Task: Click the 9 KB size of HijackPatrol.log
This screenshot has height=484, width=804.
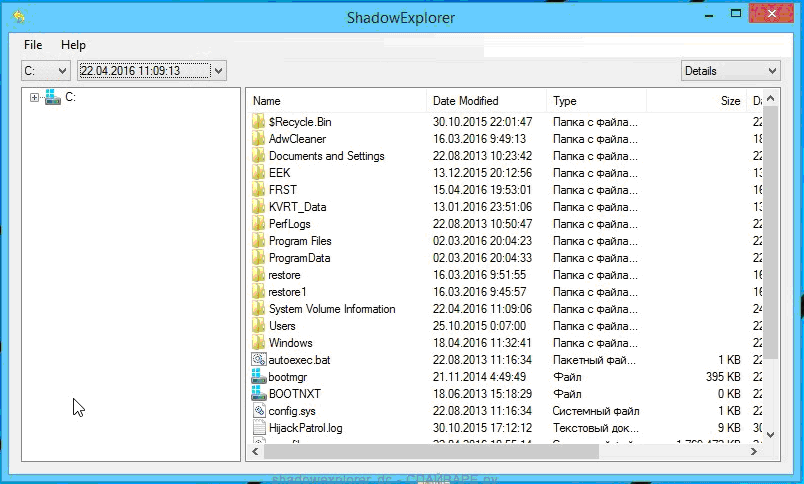Action: tap(729, 428)
